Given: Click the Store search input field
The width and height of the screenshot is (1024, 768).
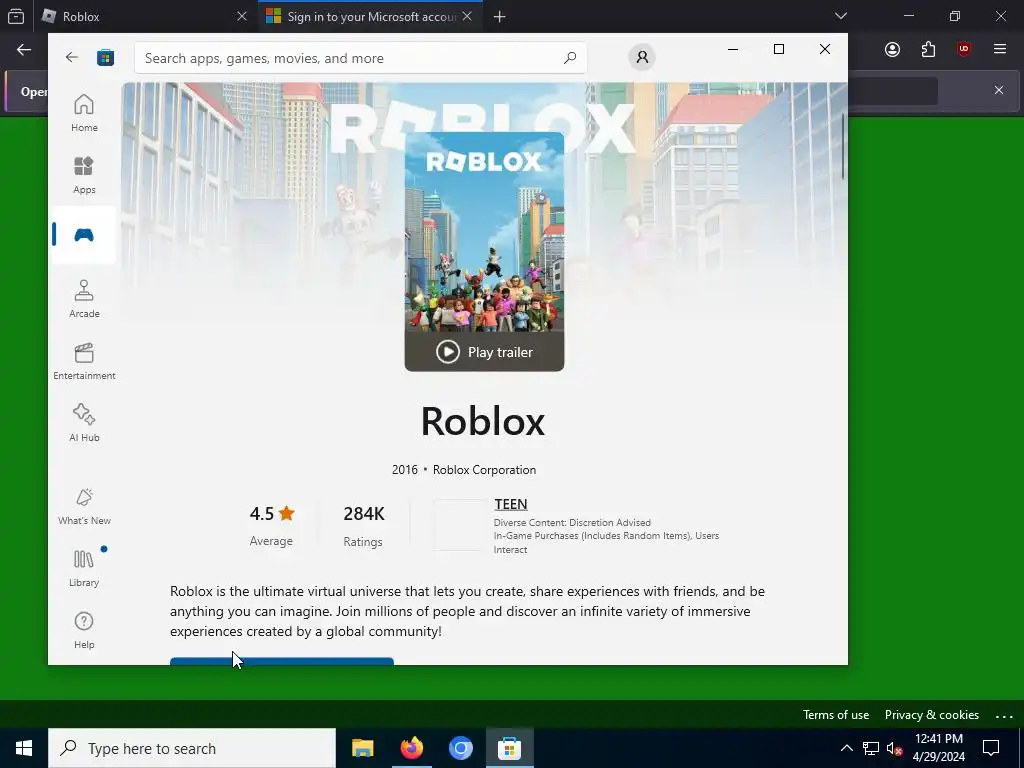Looking at the screenshot, I should pos(360,58).
